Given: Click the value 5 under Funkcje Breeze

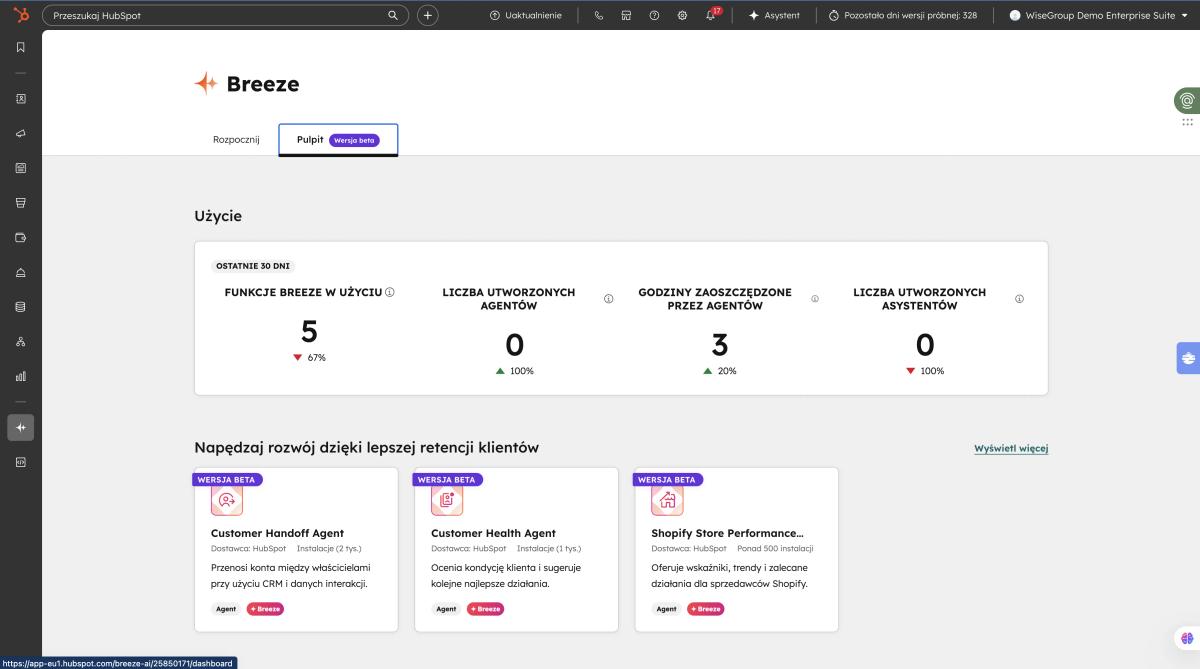Looking at the screenshot, I should pyautogui.click(x=309, y=331).
